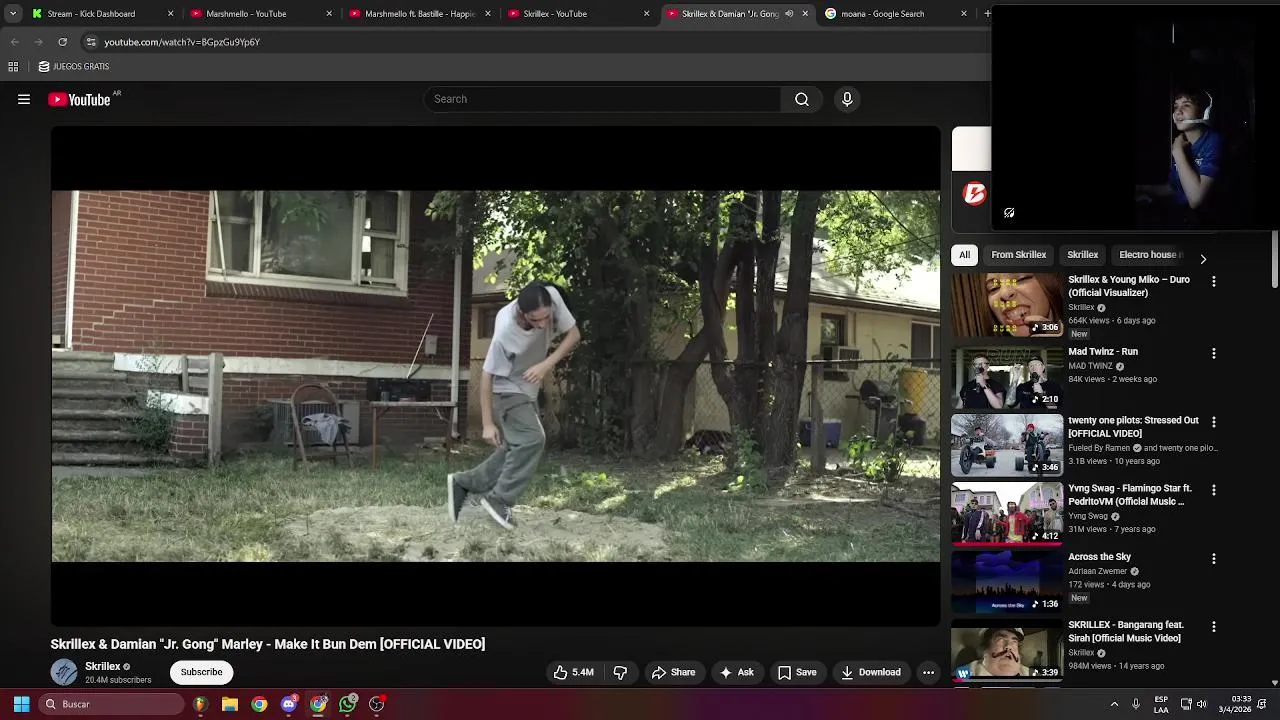Click the search magnifier button
The image size is (1280, 720).
pos(802,99)
